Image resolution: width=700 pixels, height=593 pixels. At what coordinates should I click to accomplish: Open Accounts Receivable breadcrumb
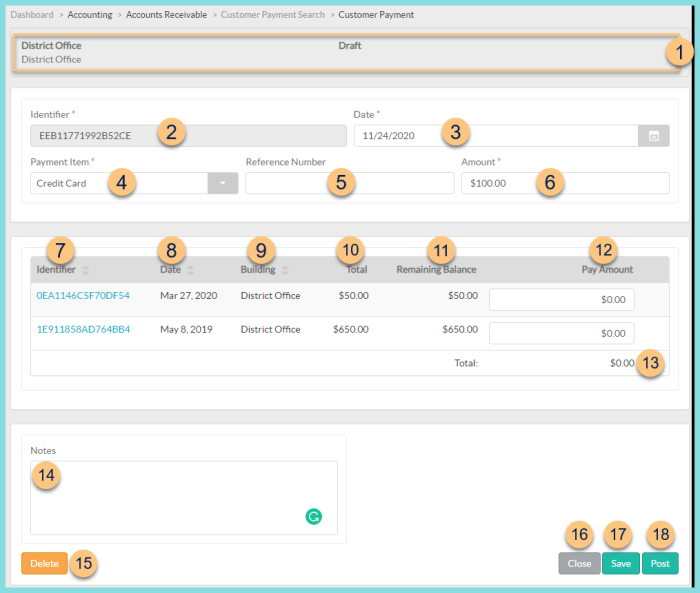pyautogui.click(x=167, y=15)
